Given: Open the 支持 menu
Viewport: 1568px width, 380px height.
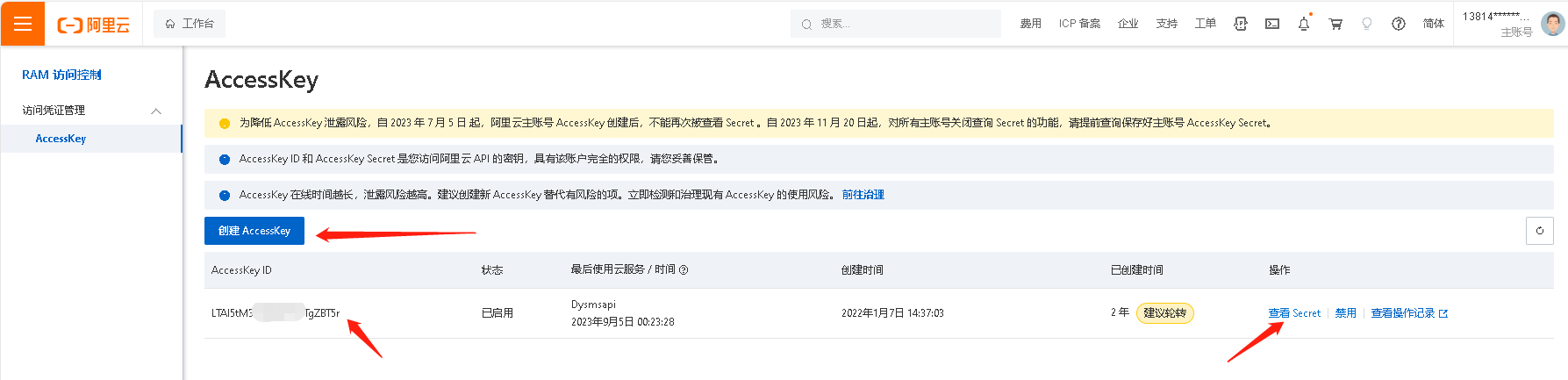Looking at the screenshot, I should click(1167, 24).
